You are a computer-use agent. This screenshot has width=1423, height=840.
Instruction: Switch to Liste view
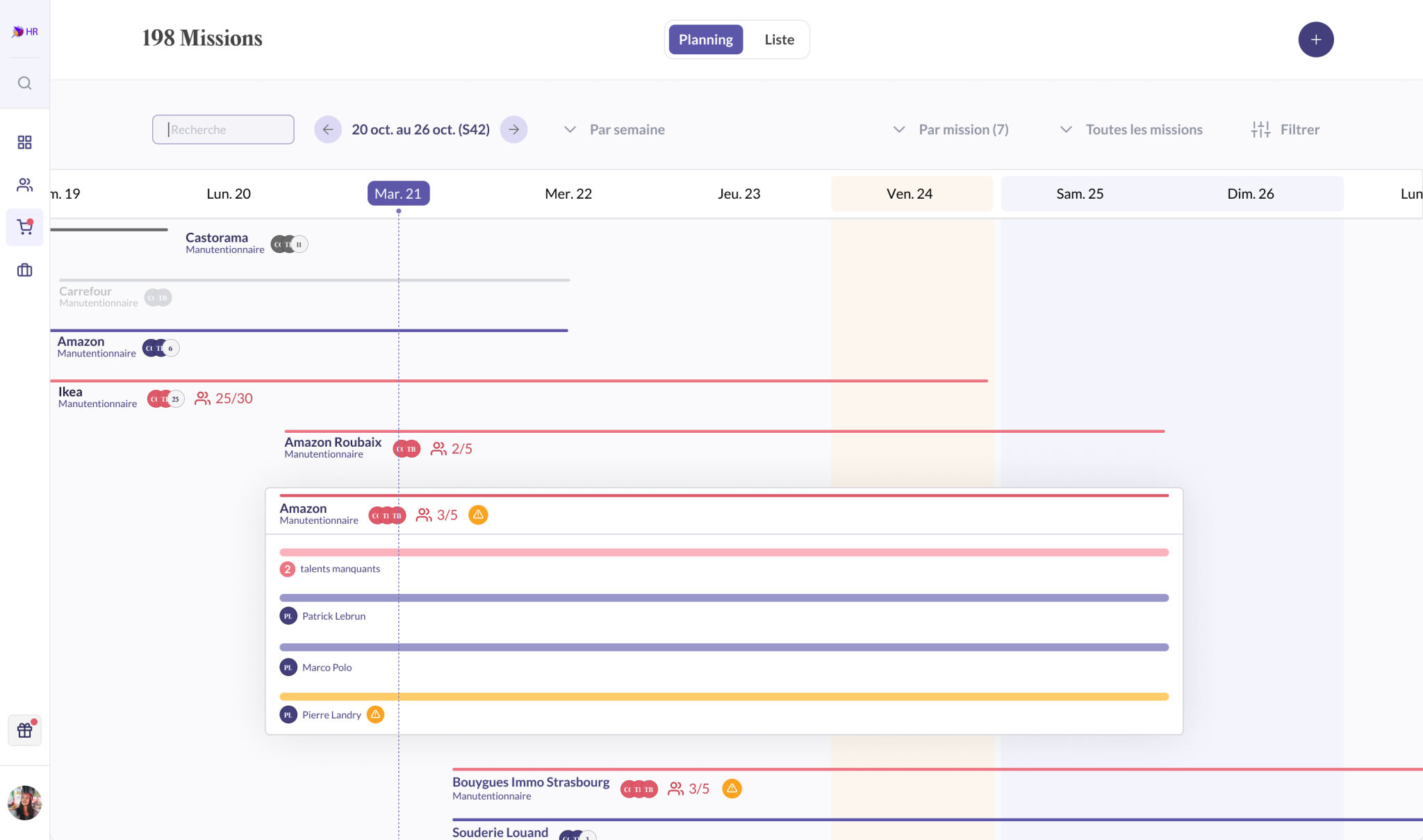pyautogui.click(x=779, y=40)
